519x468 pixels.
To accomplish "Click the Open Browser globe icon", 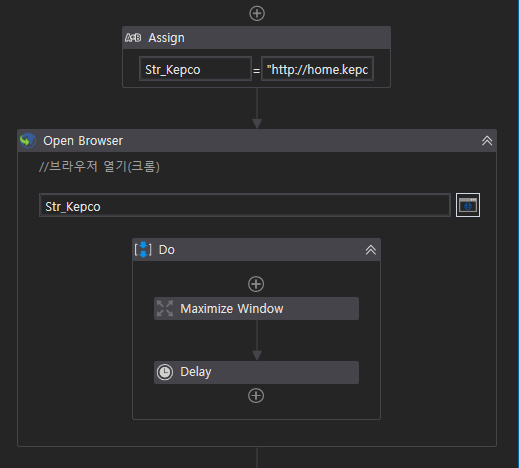I will pyautogui.click(x=28, y=141).
